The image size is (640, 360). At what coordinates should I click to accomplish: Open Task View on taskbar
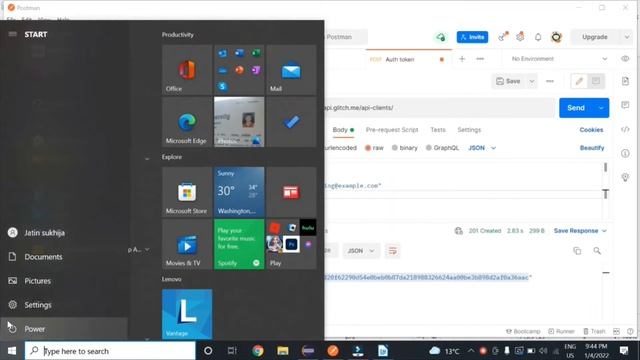tap(232, 351)
